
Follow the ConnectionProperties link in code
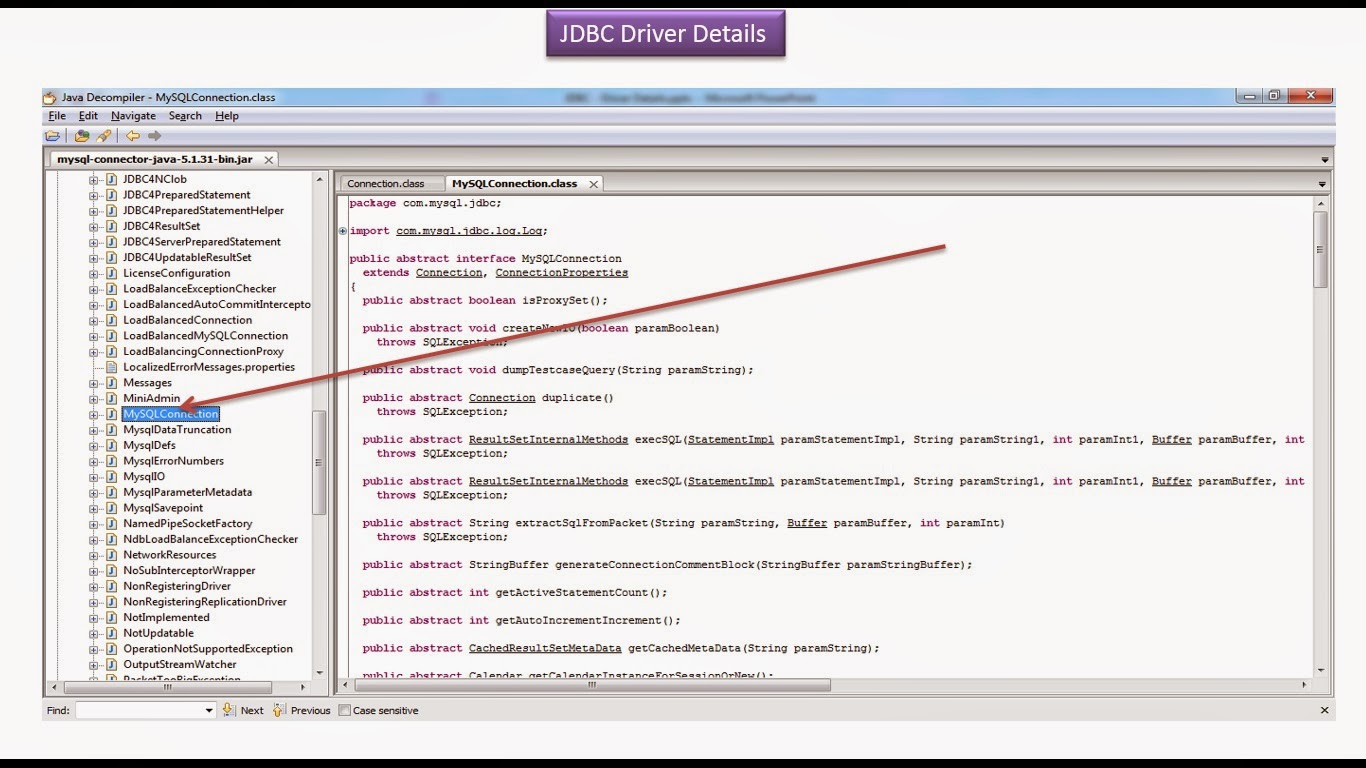click(562, 272)
